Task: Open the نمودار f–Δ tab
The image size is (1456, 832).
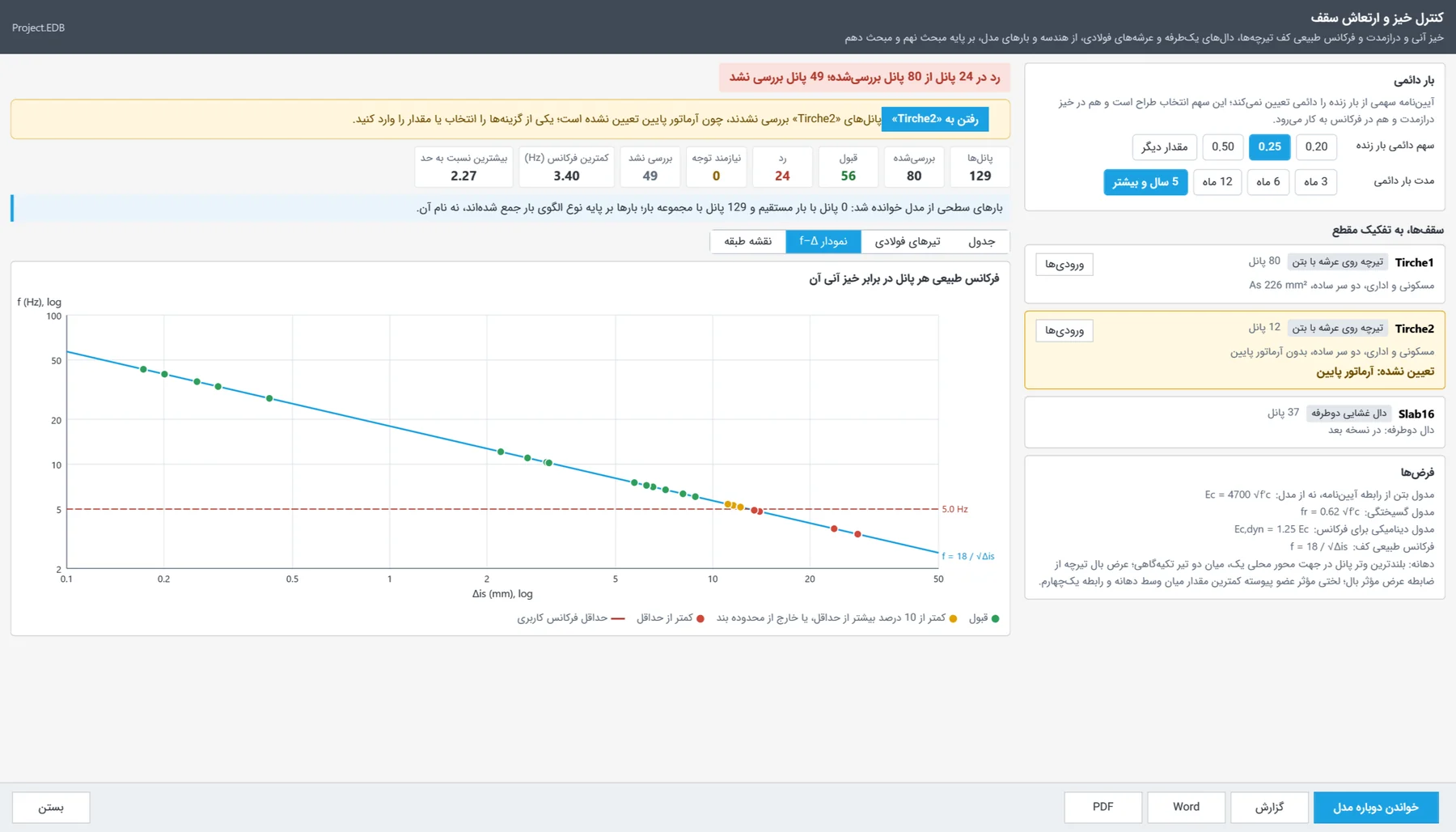Action: coord(823,241)
